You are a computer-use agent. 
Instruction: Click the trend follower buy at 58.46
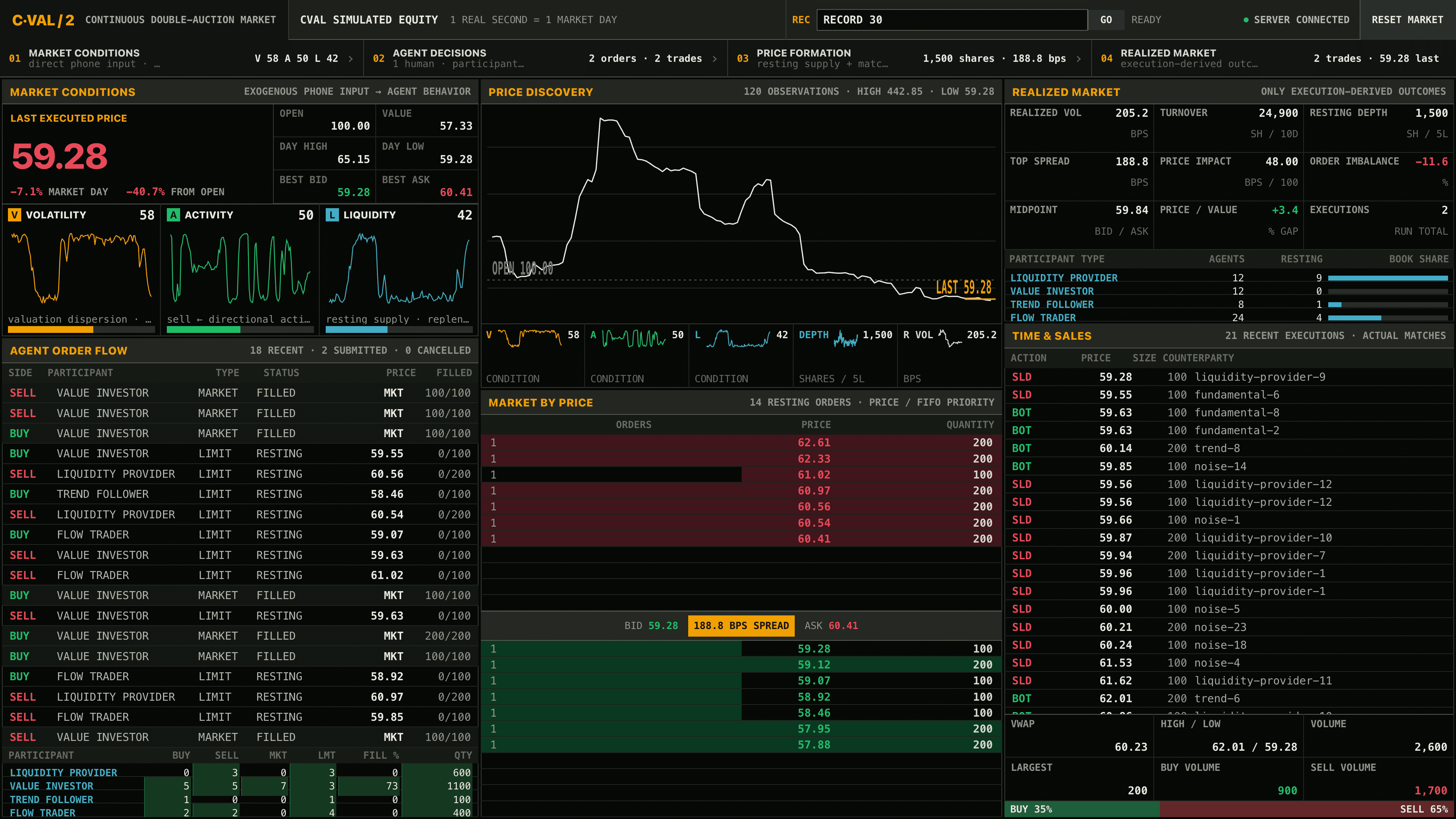(x=240, y=494)
